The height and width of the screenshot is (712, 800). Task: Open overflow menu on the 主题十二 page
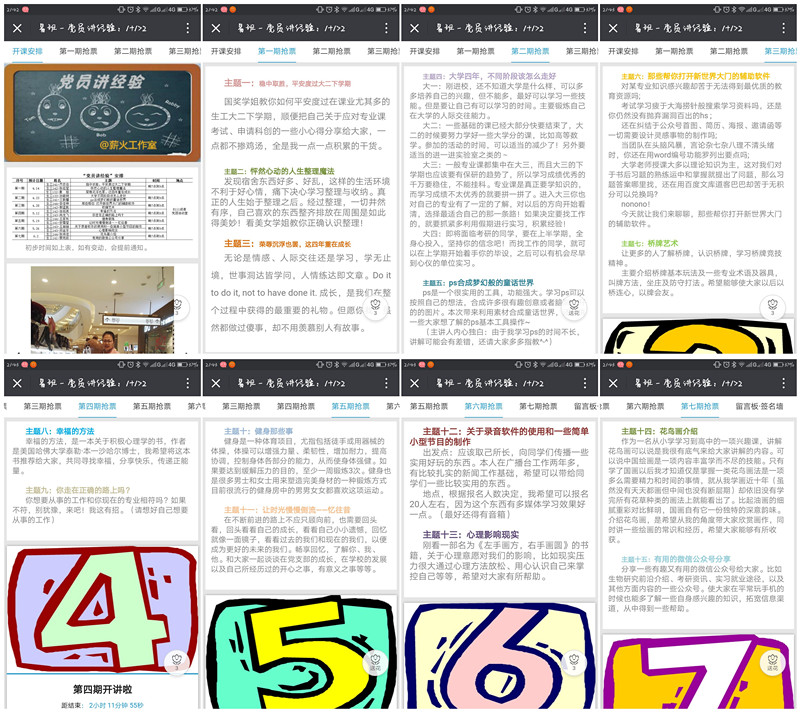[x=586, y=385]
